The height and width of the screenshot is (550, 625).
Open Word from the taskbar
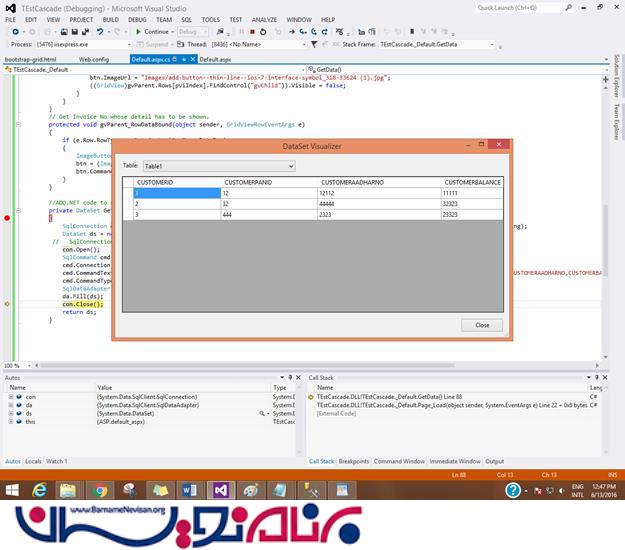coord(192,489)
